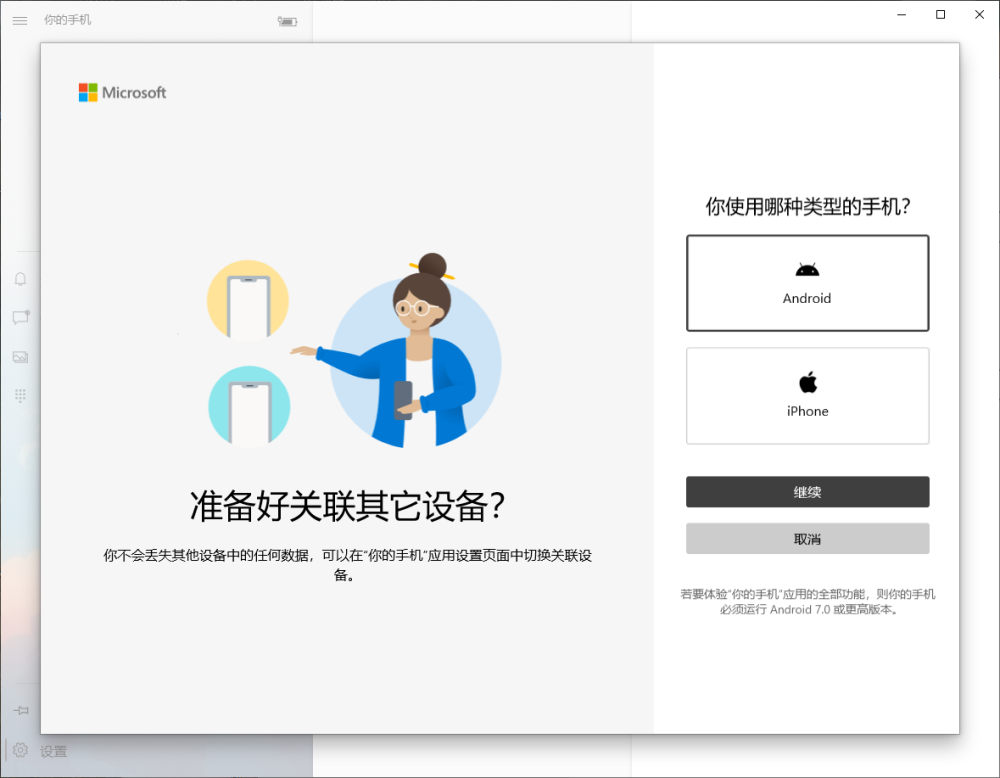
Task: Select the iPhone phone type option
Action: click(807, 396)
